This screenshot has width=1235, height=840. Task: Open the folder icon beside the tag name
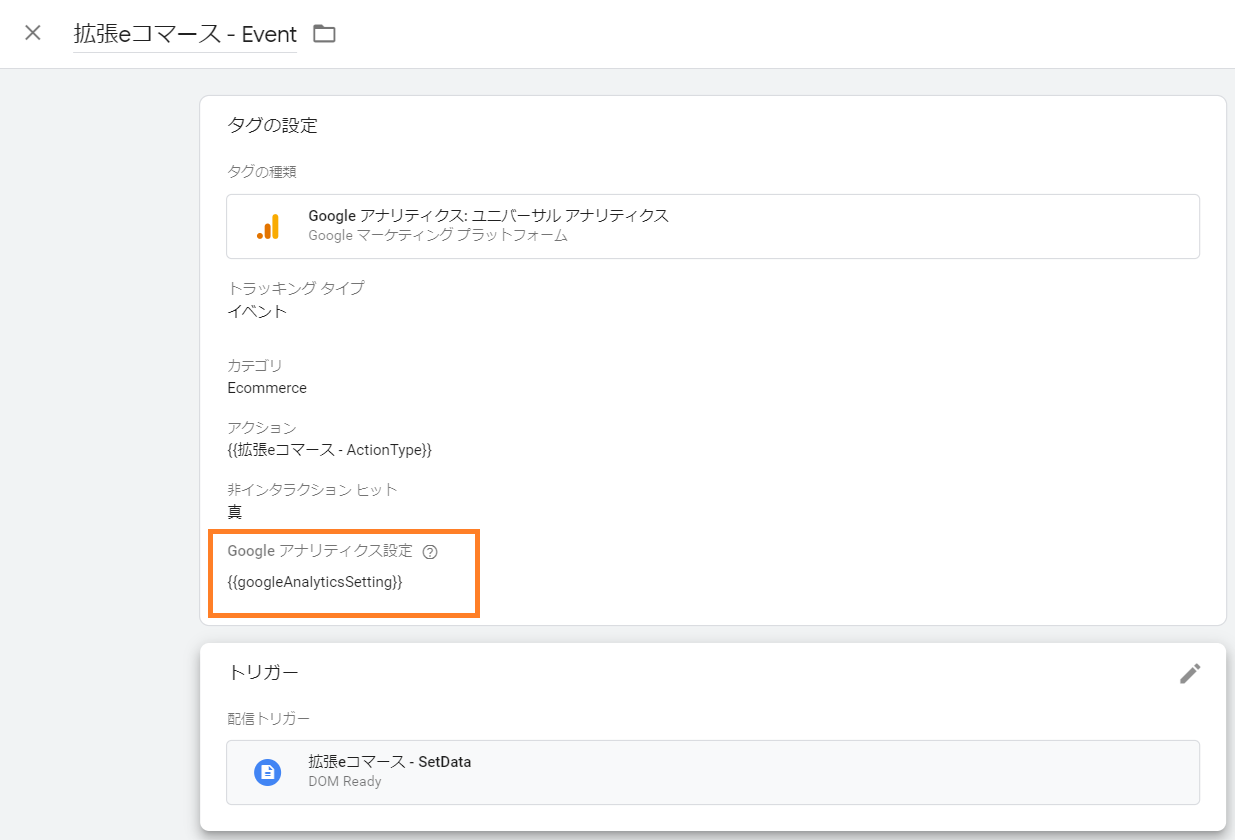point(324,34)
